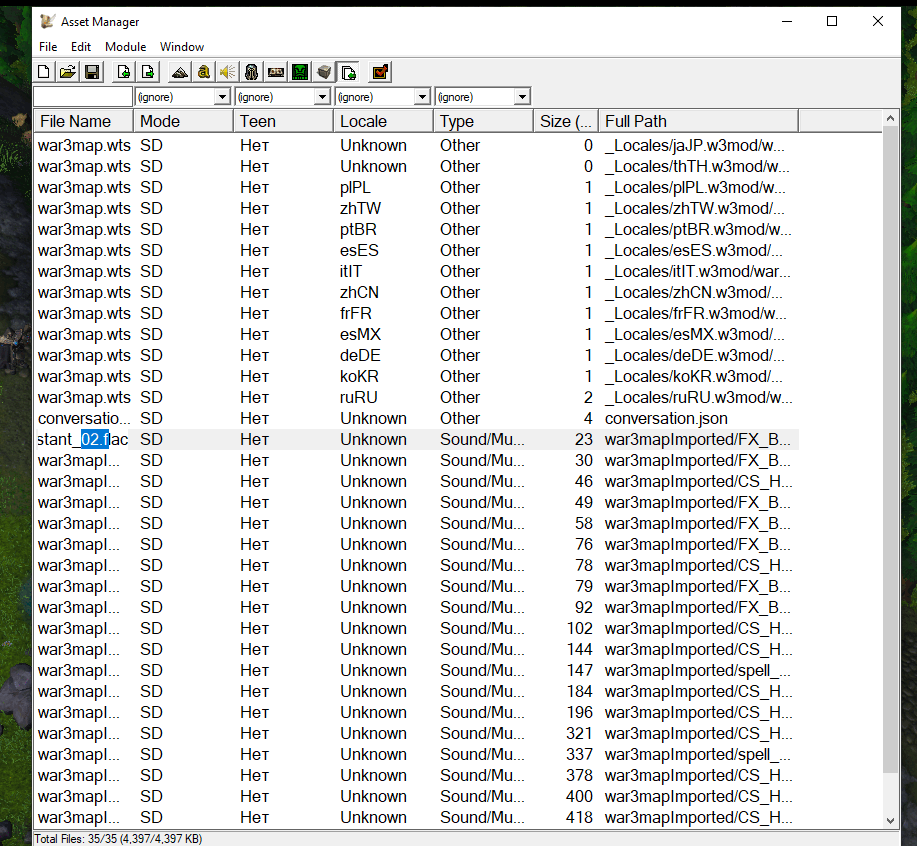Select the row with locale esMX
This screenshot has height=846, width=917.
coord(416,334)
